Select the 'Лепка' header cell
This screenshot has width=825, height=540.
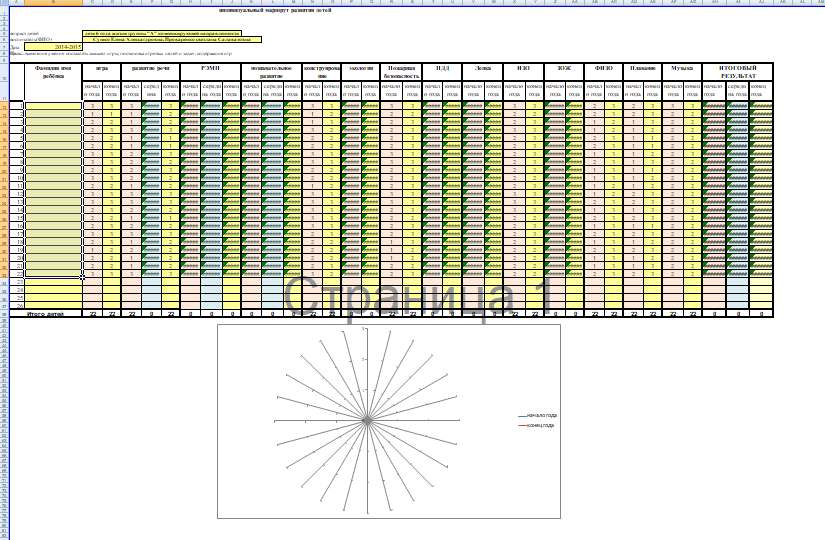coord(483,68)
